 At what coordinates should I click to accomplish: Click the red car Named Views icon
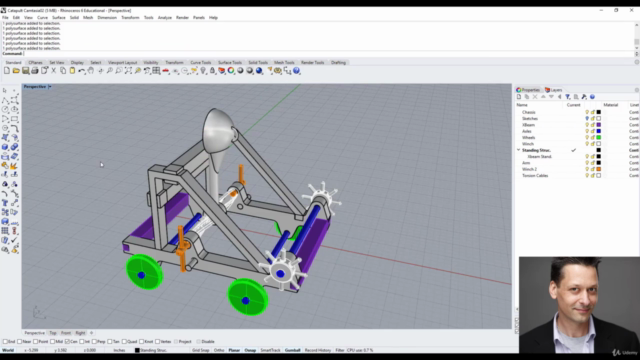point(165,71)
